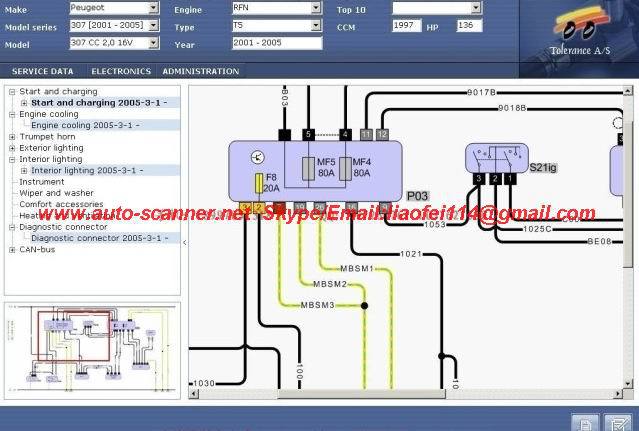Click the MF5 80A fuse symbol
This screenshot has height=431, width=639.
coord(308,169)
